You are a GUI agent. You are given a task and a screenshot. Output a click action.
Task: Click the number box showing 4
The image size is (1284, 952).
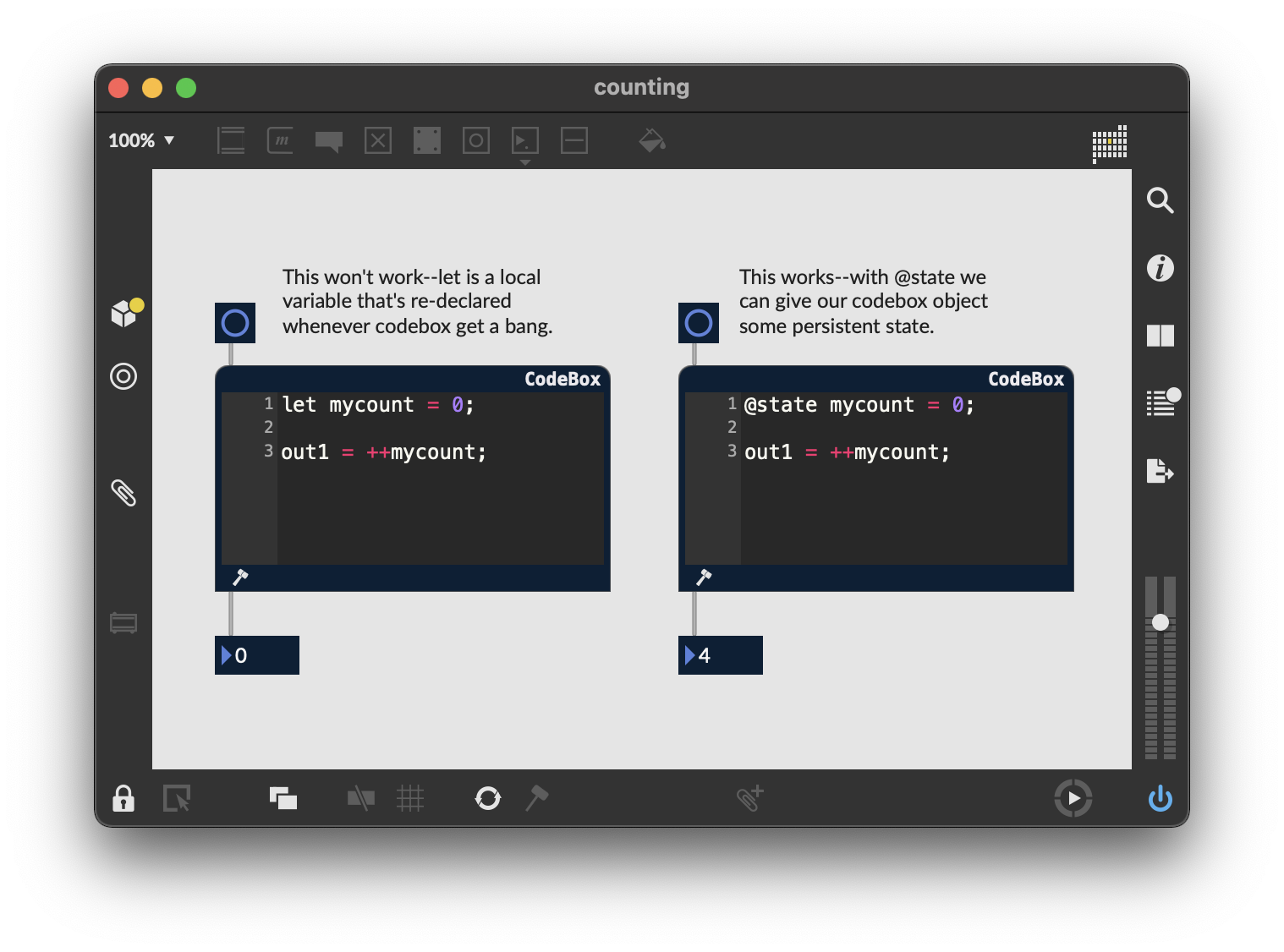click(x=720, y=654)
